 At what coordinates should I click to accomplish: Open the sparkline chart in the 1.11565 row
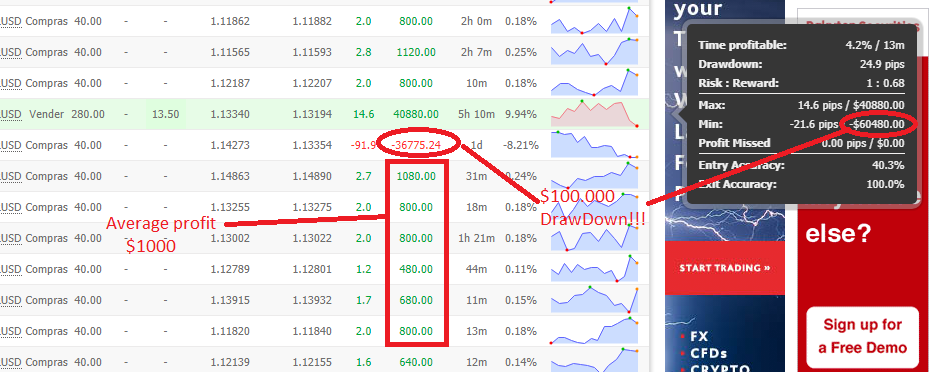pyautogui.click(x=595, y=52)
